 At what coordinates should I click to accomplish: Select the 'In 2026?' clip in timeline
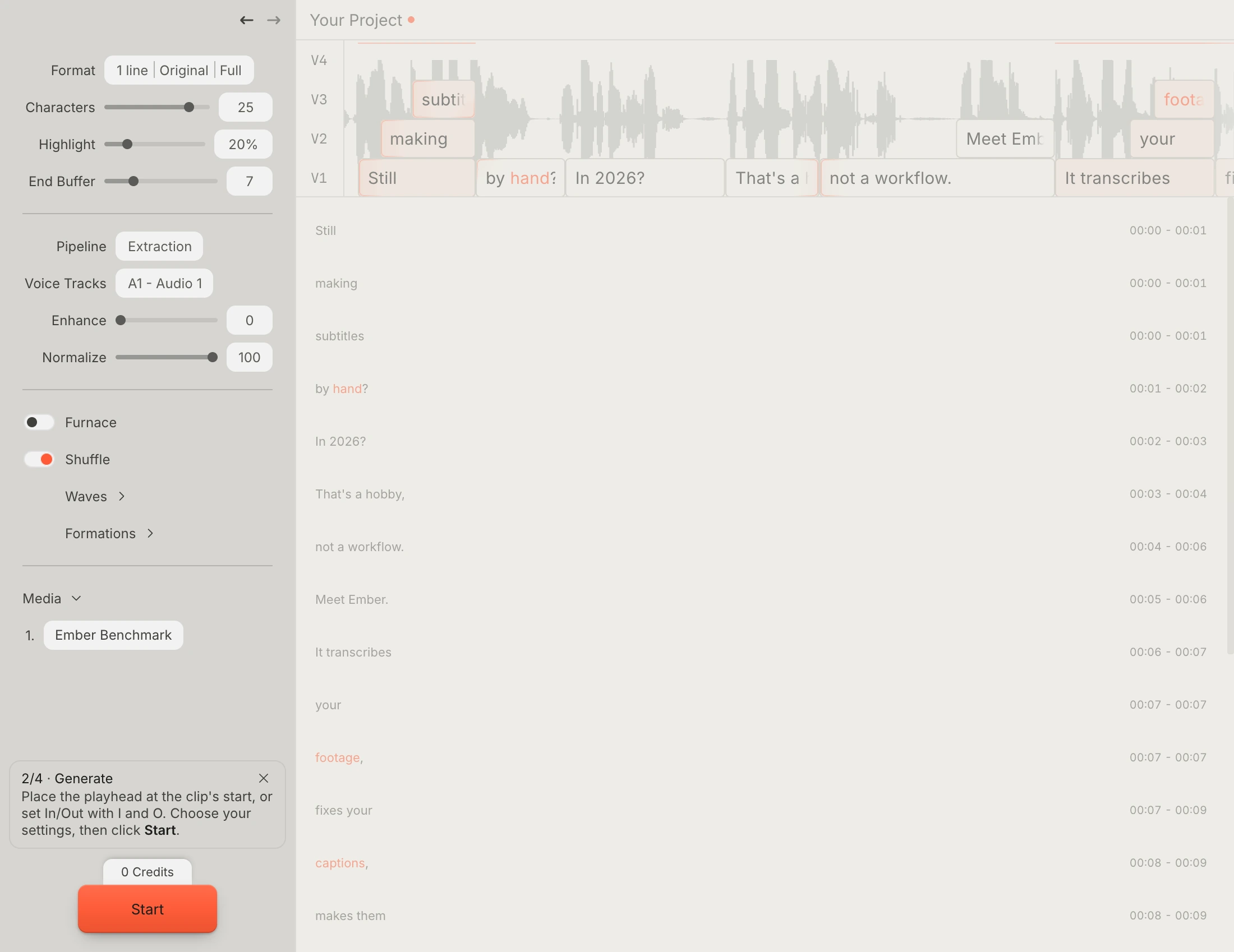coord(644,178)
